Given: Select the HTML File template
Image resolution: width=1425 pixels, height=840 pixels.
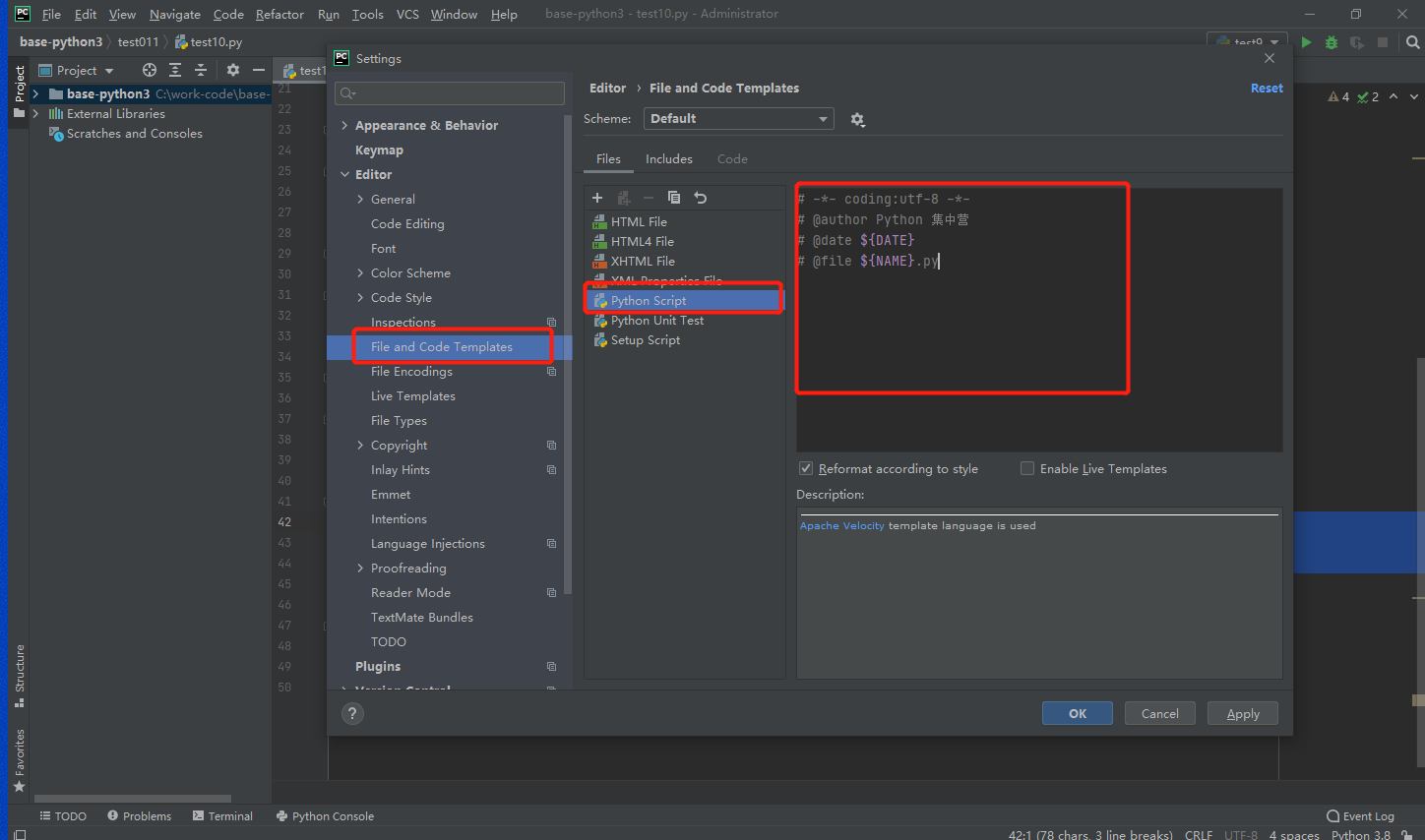Looking at the screenshot, I should (x=639, y=222).
